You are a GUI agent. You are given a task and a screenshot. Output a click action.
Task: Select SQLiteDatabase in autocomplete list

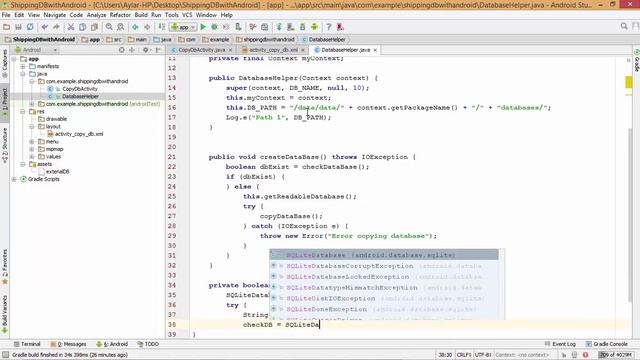click(384, 255)
